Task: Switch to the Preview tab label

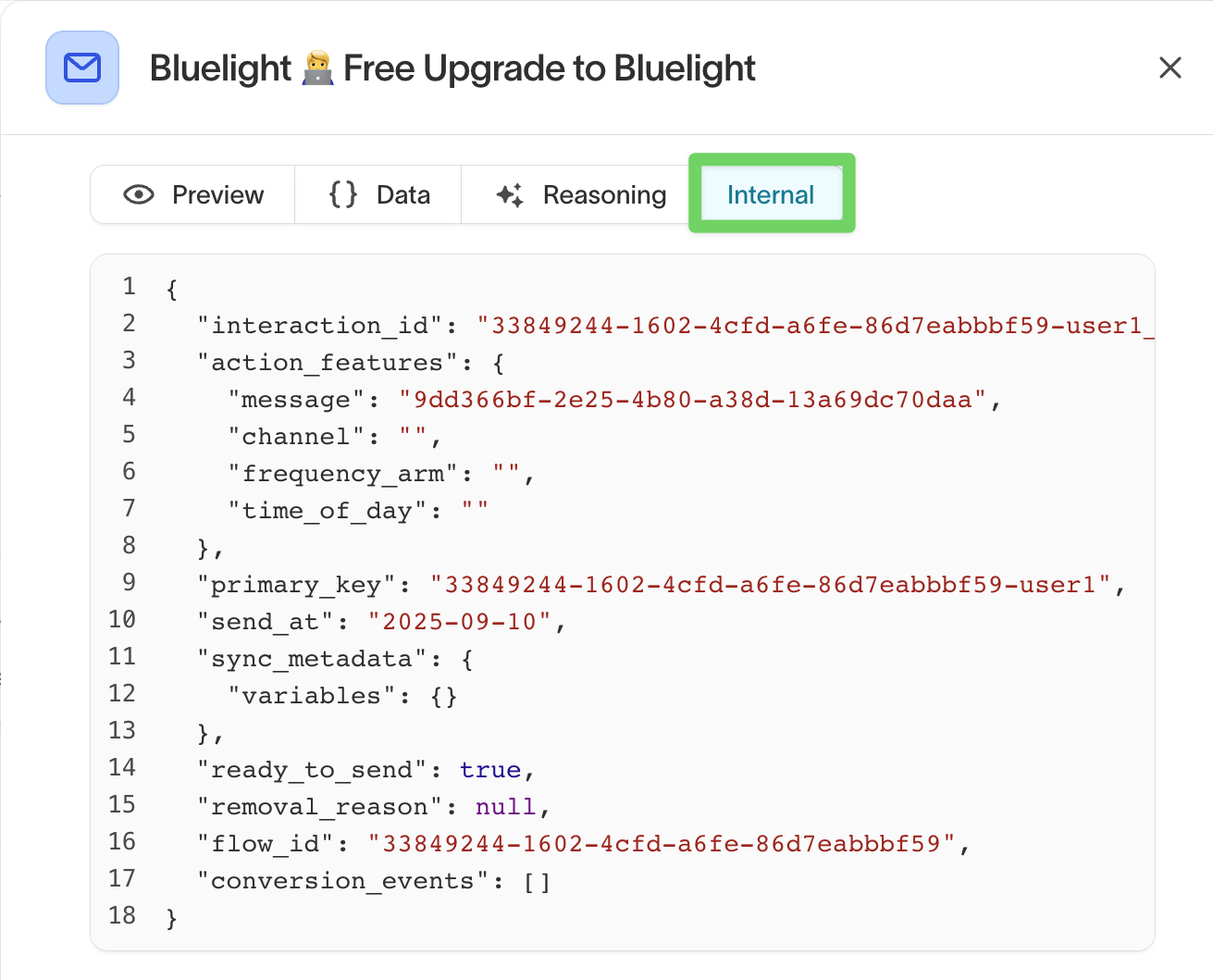Action: click(x=217, y=194)
